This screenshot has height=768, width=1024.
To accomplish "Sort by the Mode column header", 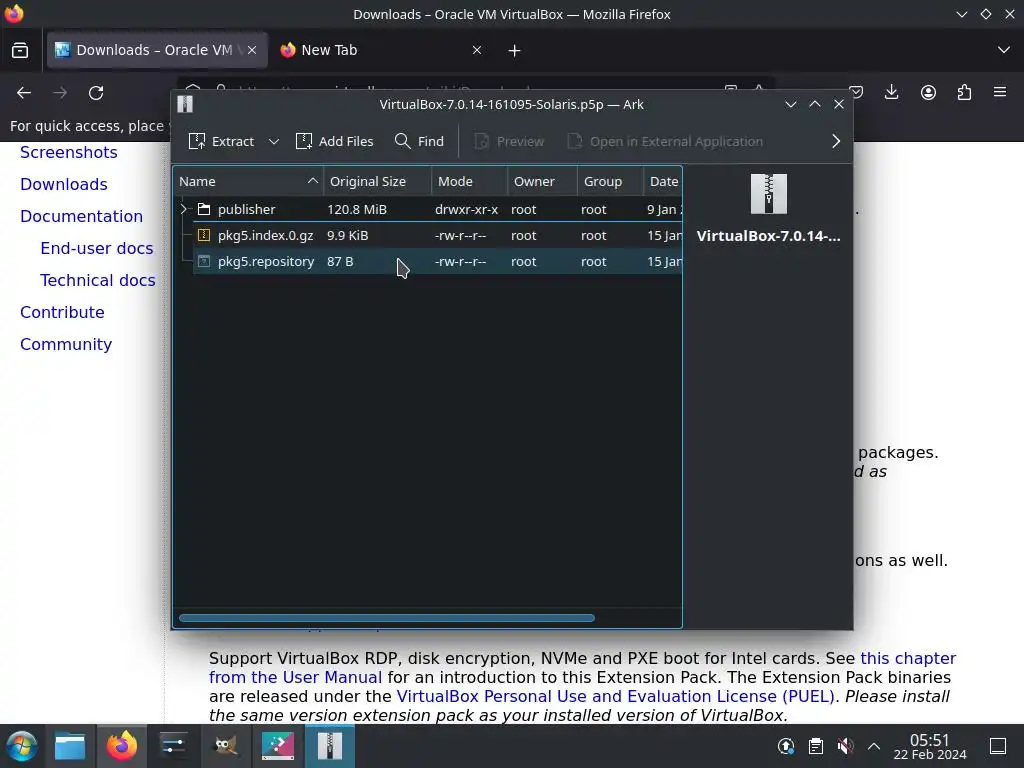I will [x=469, y=182].
